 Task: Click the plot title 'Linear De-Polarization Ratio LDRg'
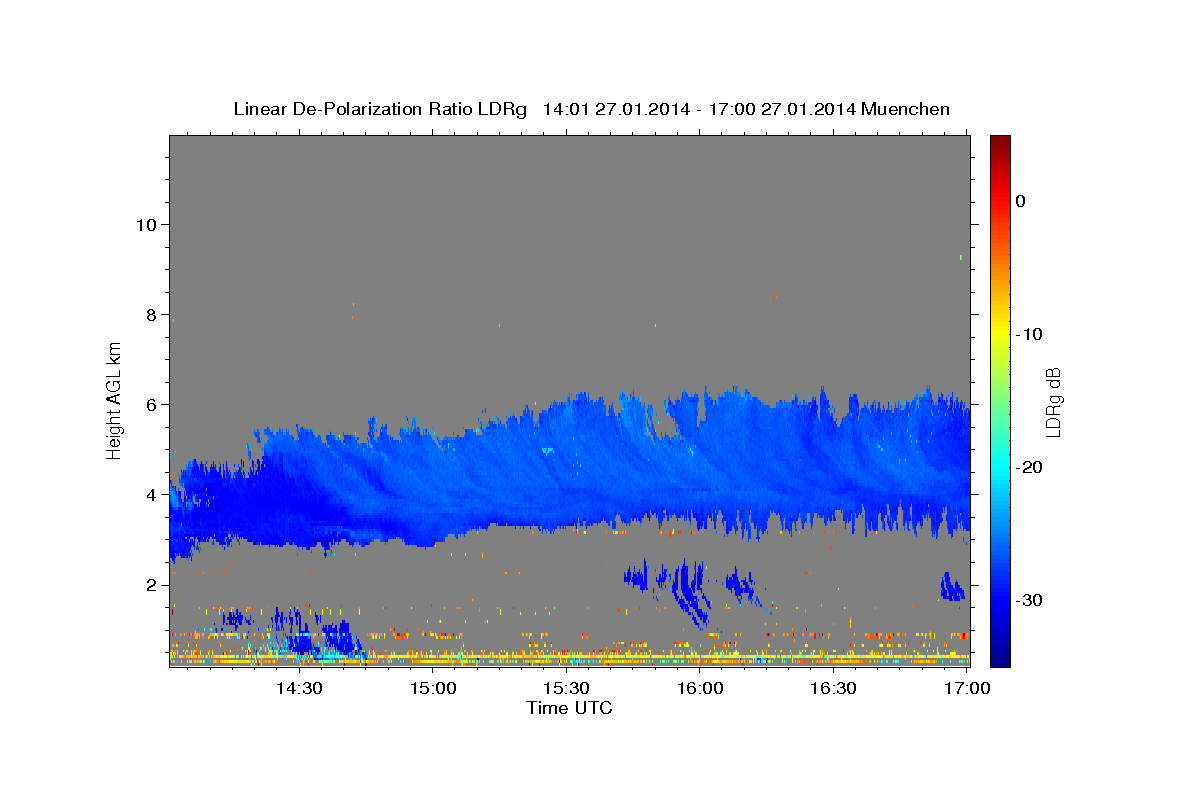[379, 109]
